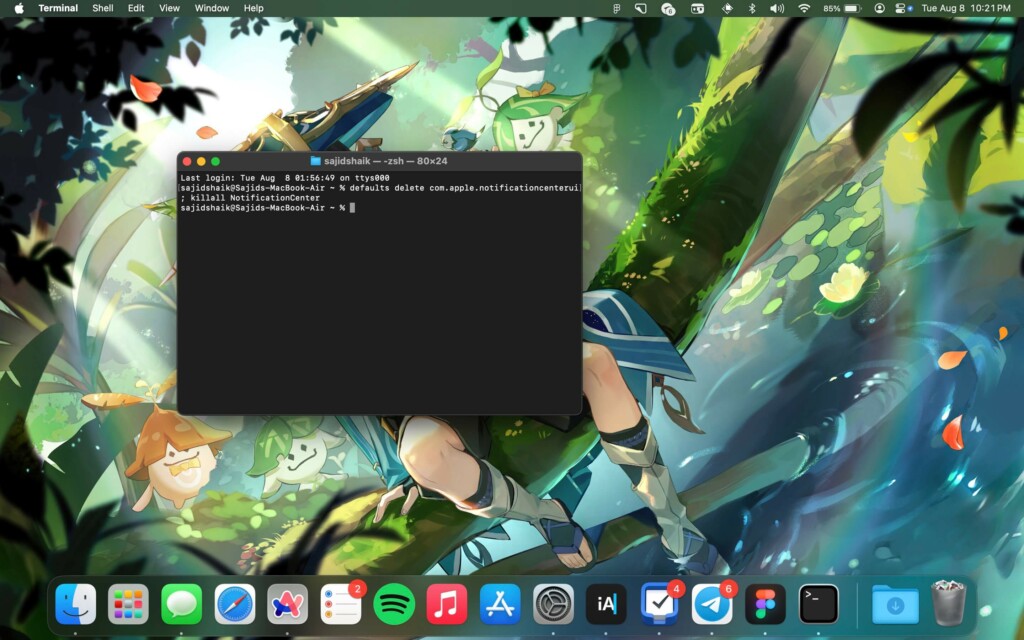Open the Arc browser from the dock
Image resolution: width=1024 pixels, height=640 pixels.
(288, 604)
